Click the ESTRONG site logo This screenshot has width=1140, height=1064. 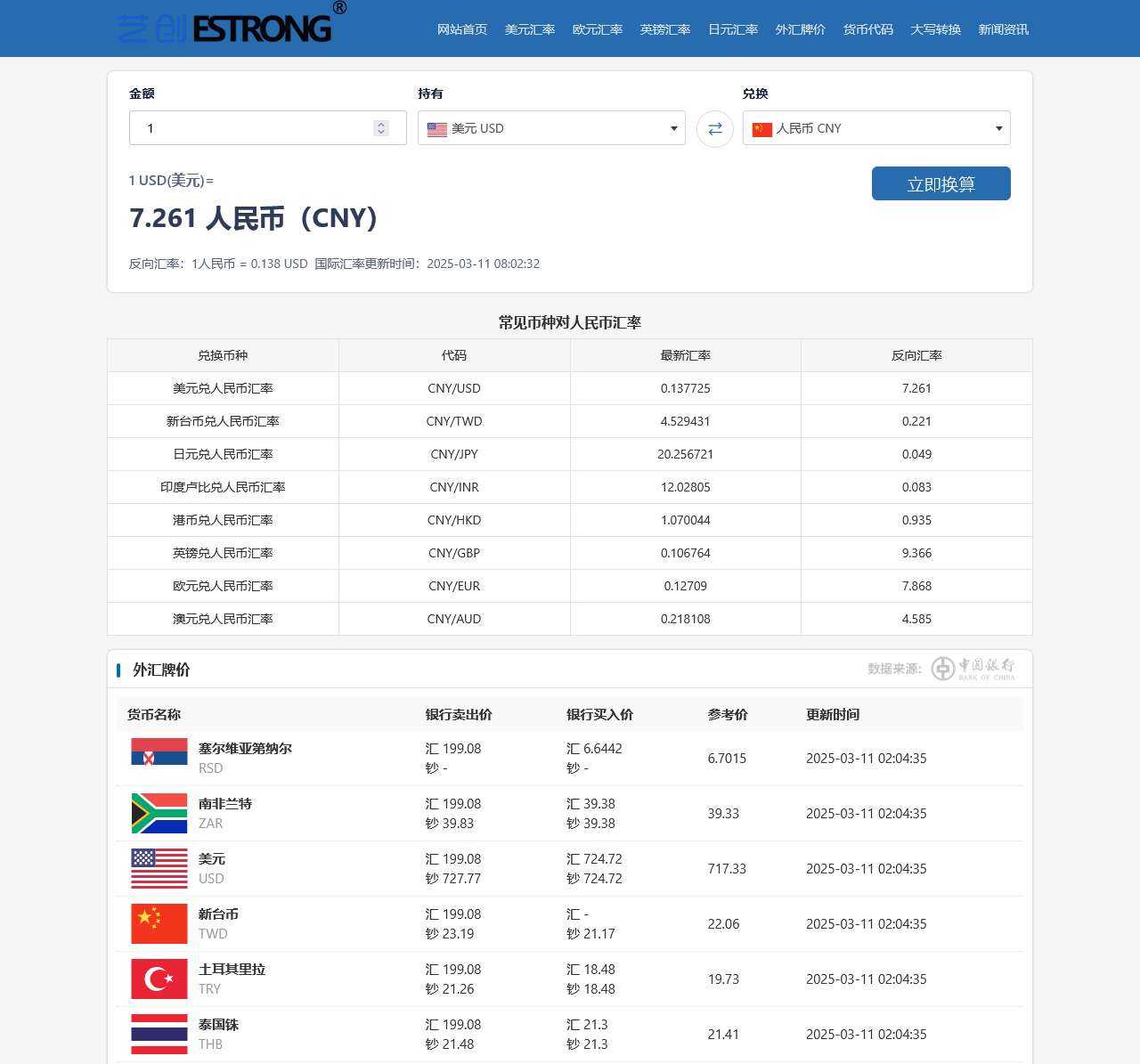(232, 23)
